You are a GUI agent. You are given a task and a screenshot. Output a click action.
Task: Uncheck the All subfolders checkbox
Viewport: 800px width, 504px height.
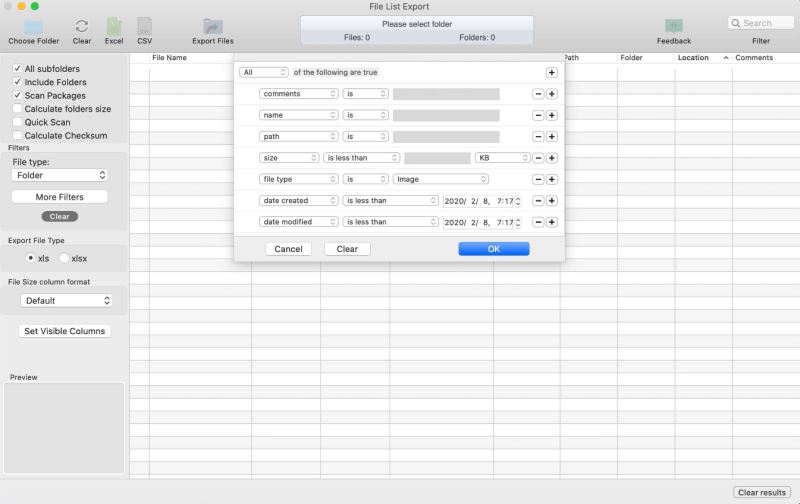click(17, 68)
